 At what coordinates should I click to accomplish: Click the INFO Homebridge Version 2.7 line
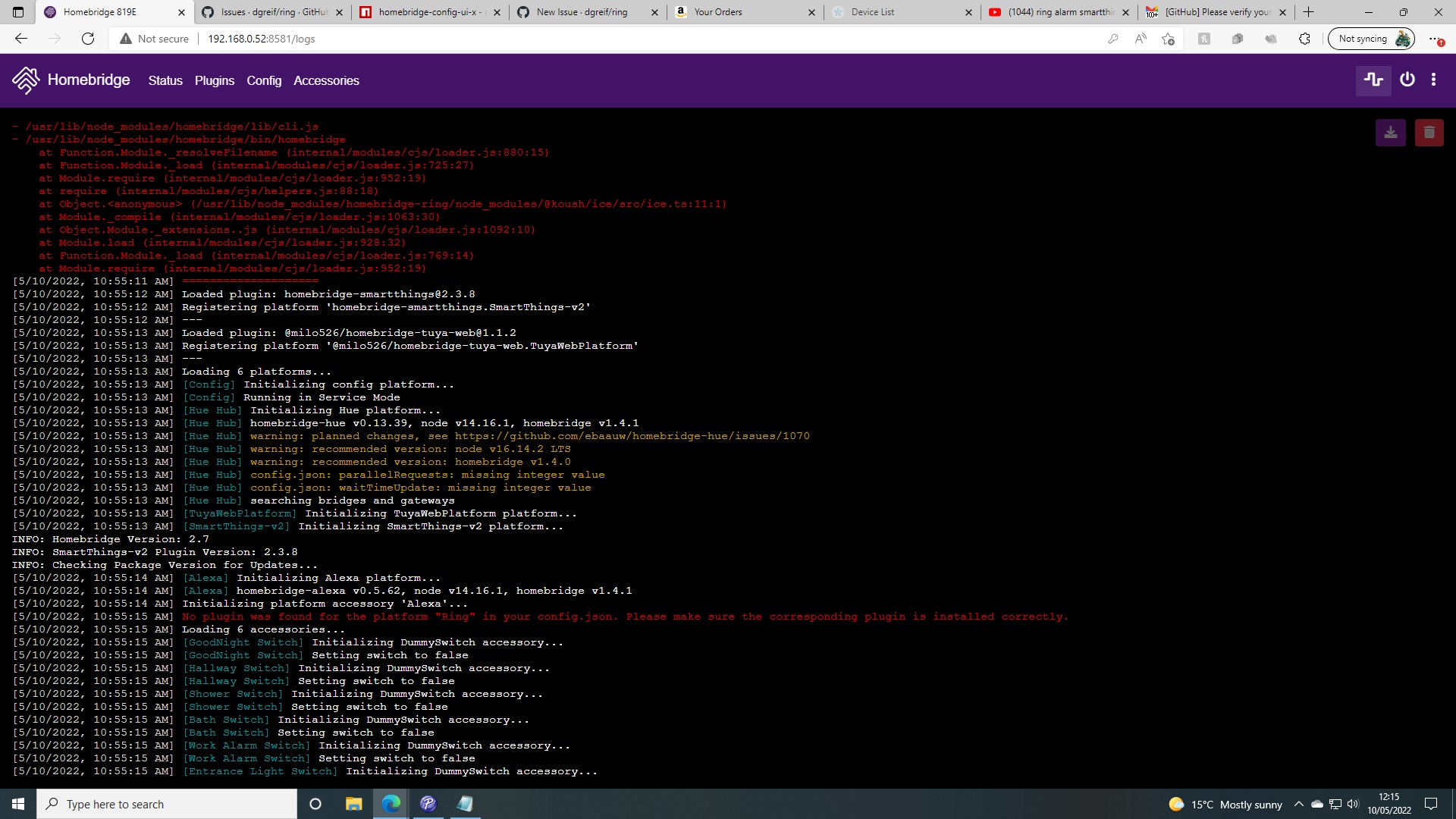pyautogui.click(x=110, y=539)
